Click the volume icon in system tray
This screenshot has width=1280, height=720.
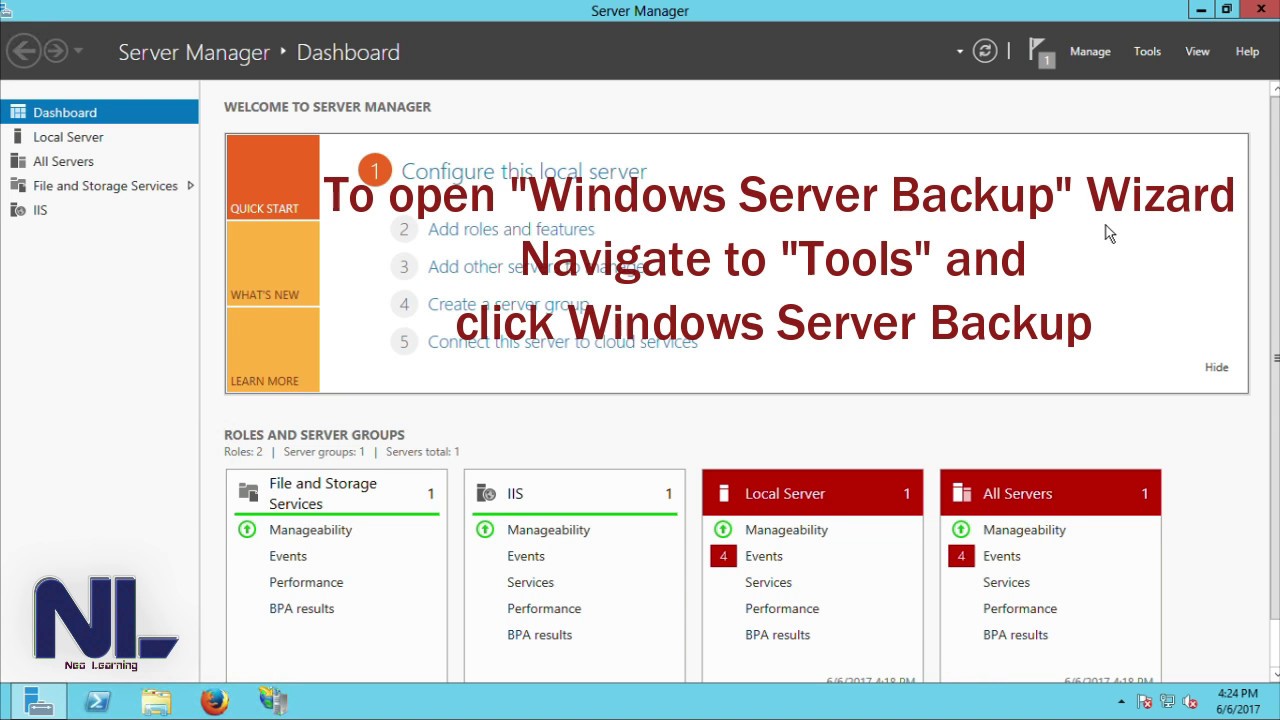[1190, 702]
